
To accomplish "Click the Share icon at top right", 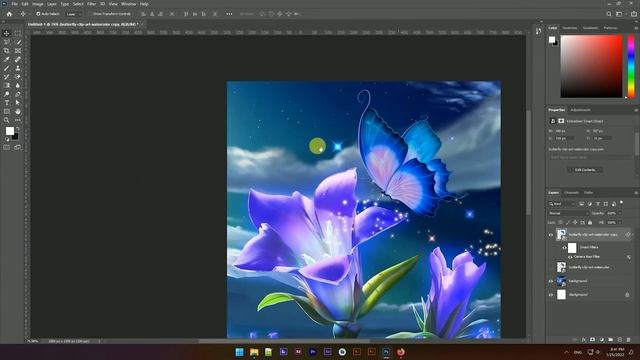I will tap(634, 14).
